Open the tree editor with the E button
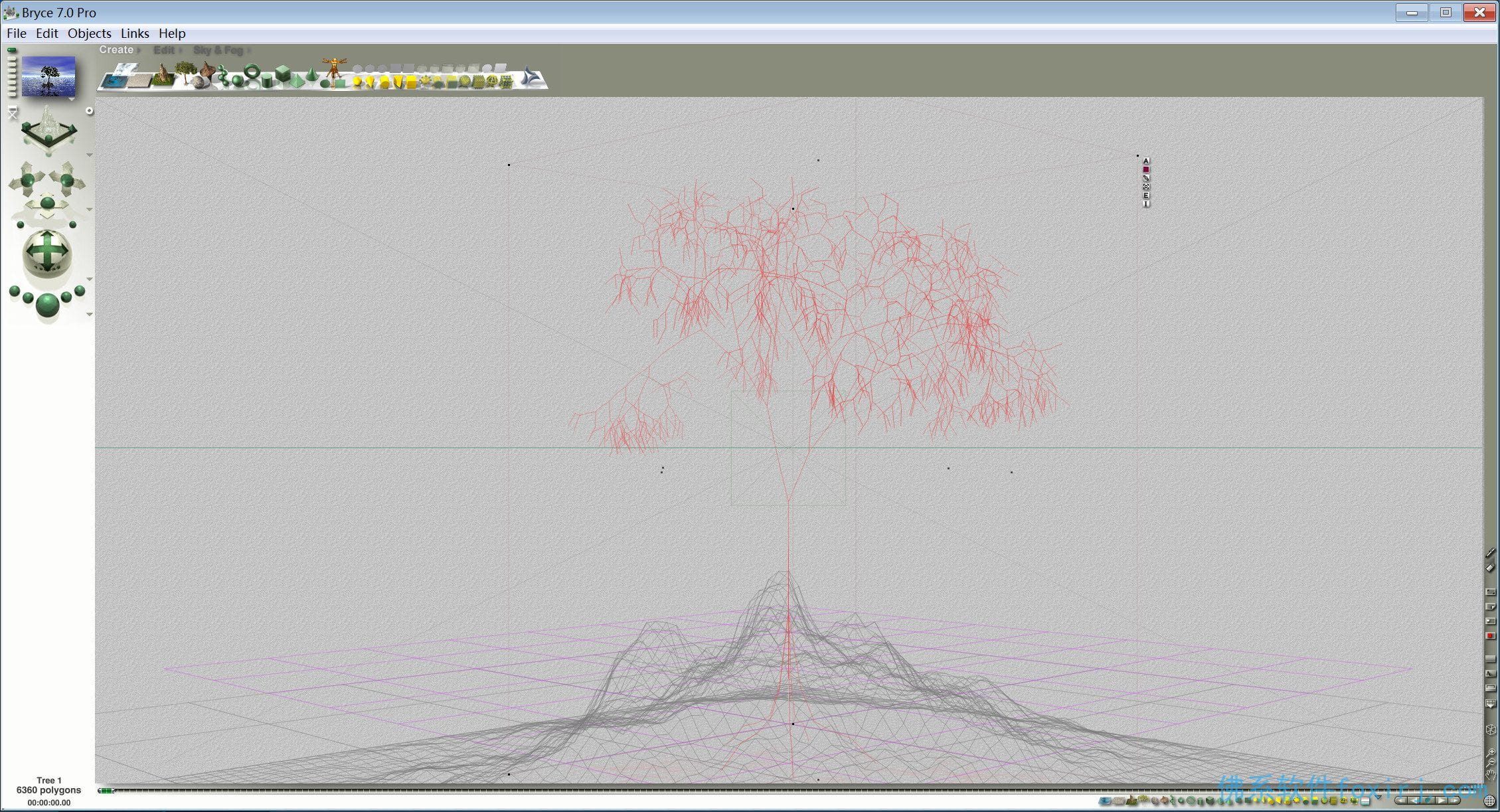This screenshot has width=1500, height=812. click(x=1146, y=195)
